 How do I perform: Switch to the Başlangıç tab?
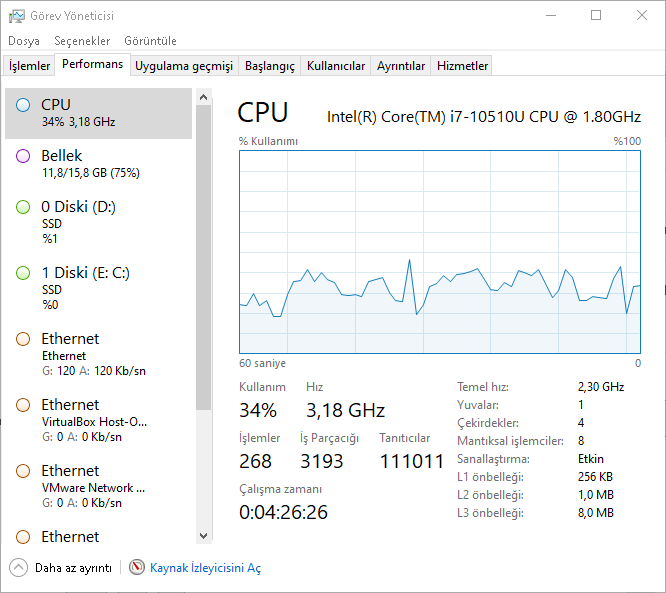point(270,66)
